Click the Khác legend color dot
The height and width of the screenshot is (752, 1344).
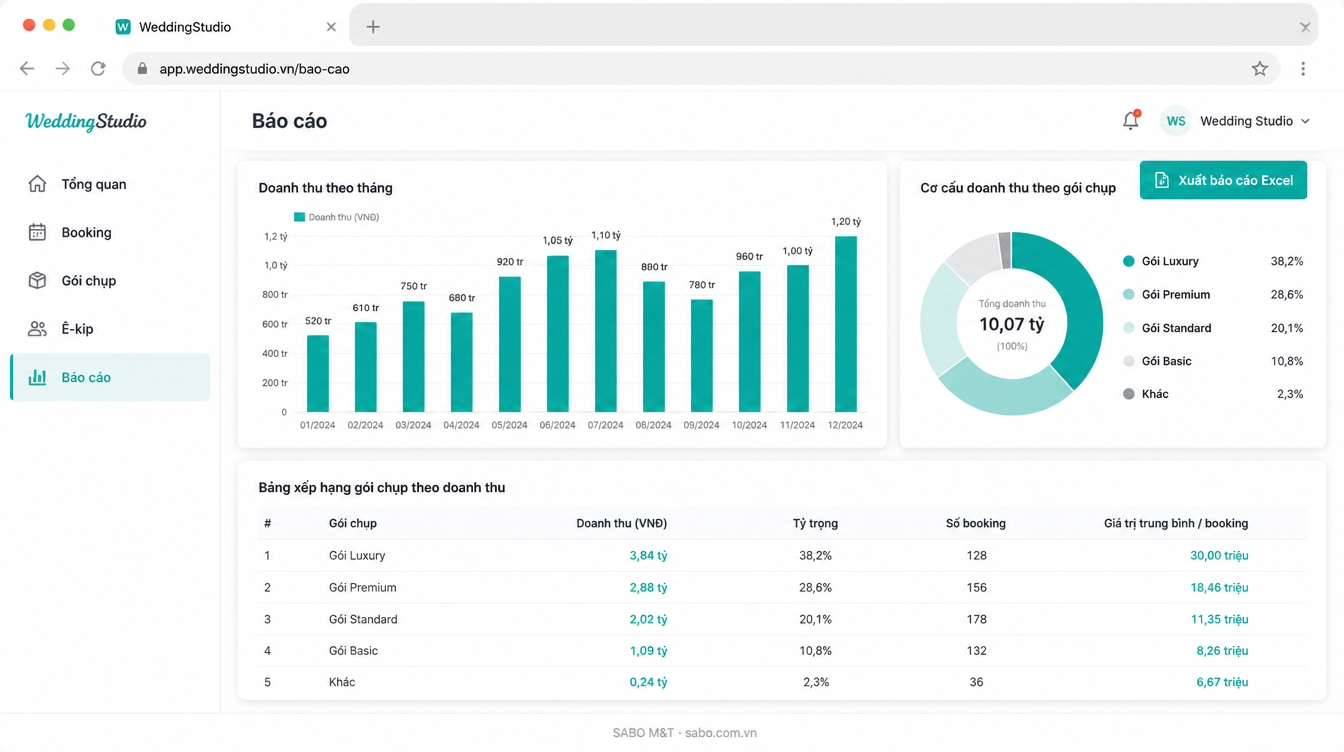[x=1129, y=394]
